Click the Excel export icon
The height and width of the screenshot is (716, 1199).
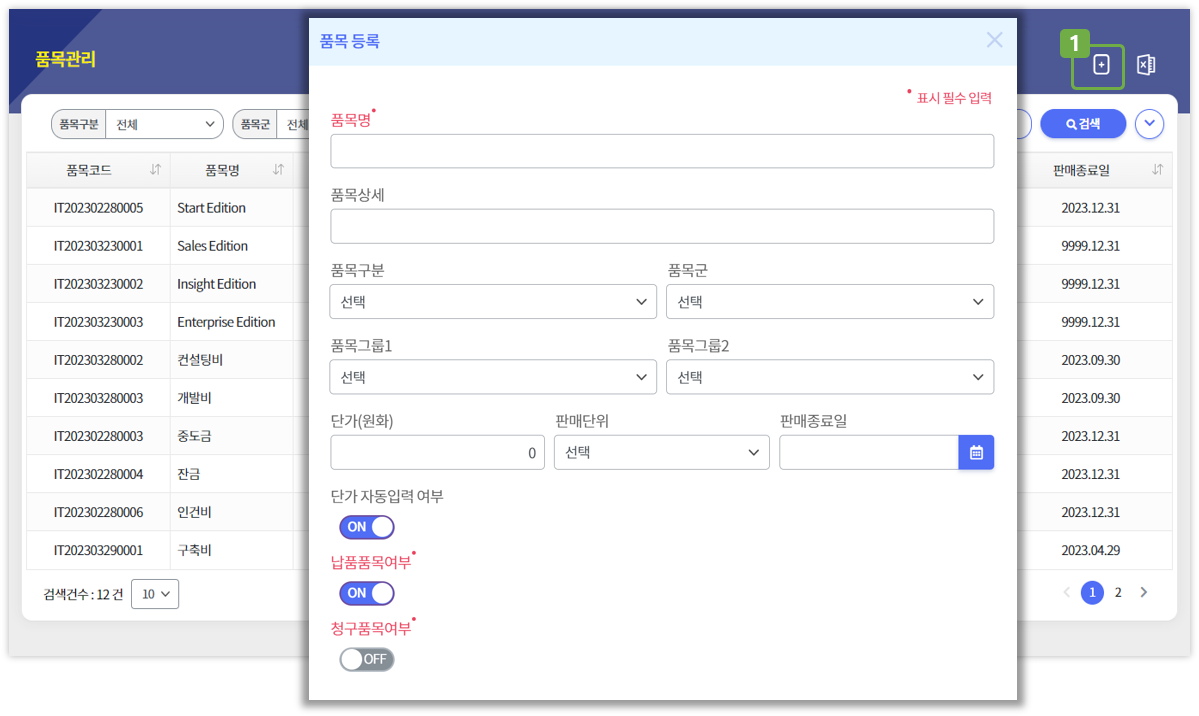point(1145,65)
